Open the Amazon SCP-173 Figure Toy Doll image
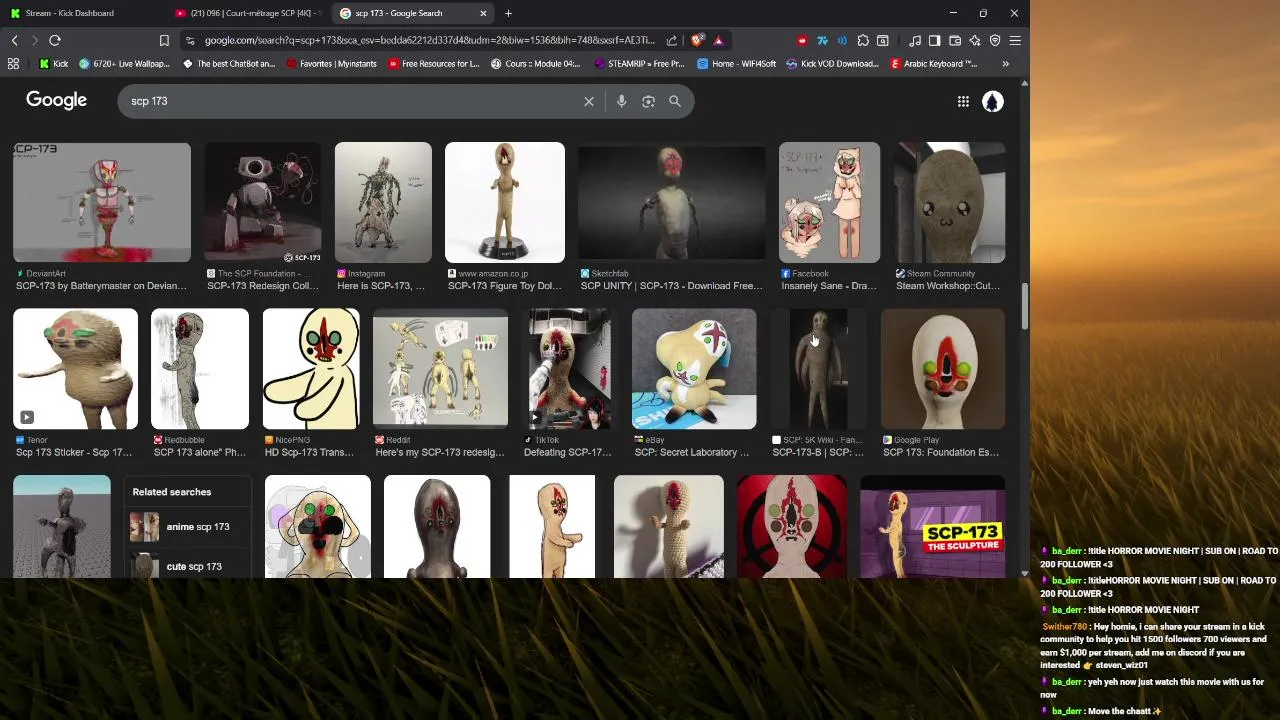 click(x=505, y=203)
